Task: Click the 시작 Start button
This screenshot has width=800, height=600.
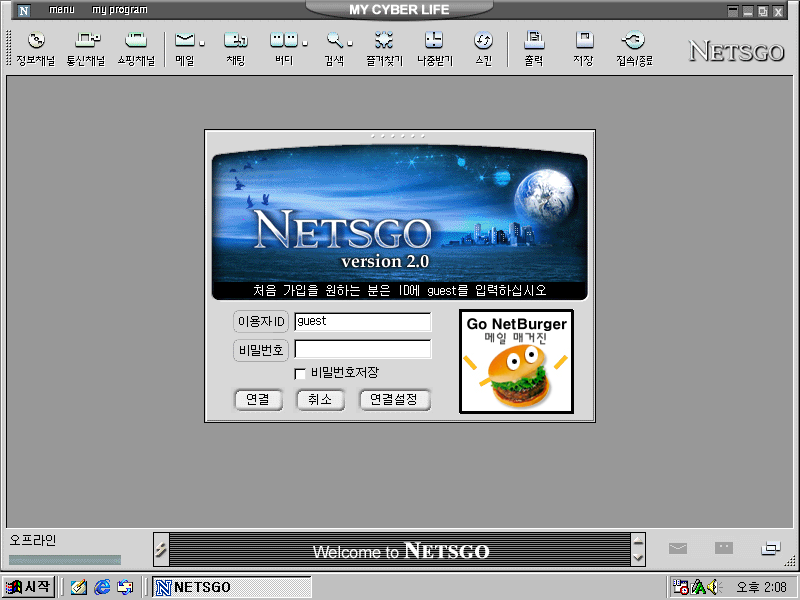Action: coord(28,587)
